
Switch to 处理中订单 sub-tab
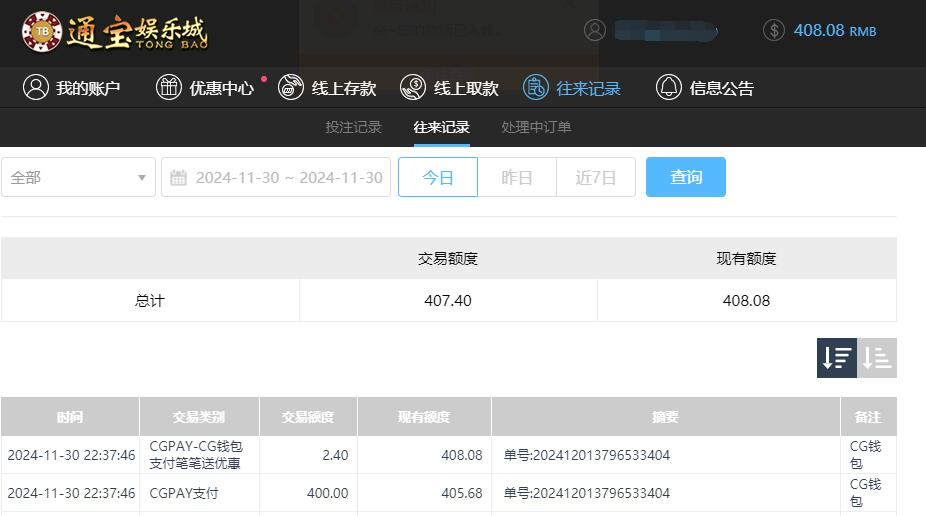point(536,127)
